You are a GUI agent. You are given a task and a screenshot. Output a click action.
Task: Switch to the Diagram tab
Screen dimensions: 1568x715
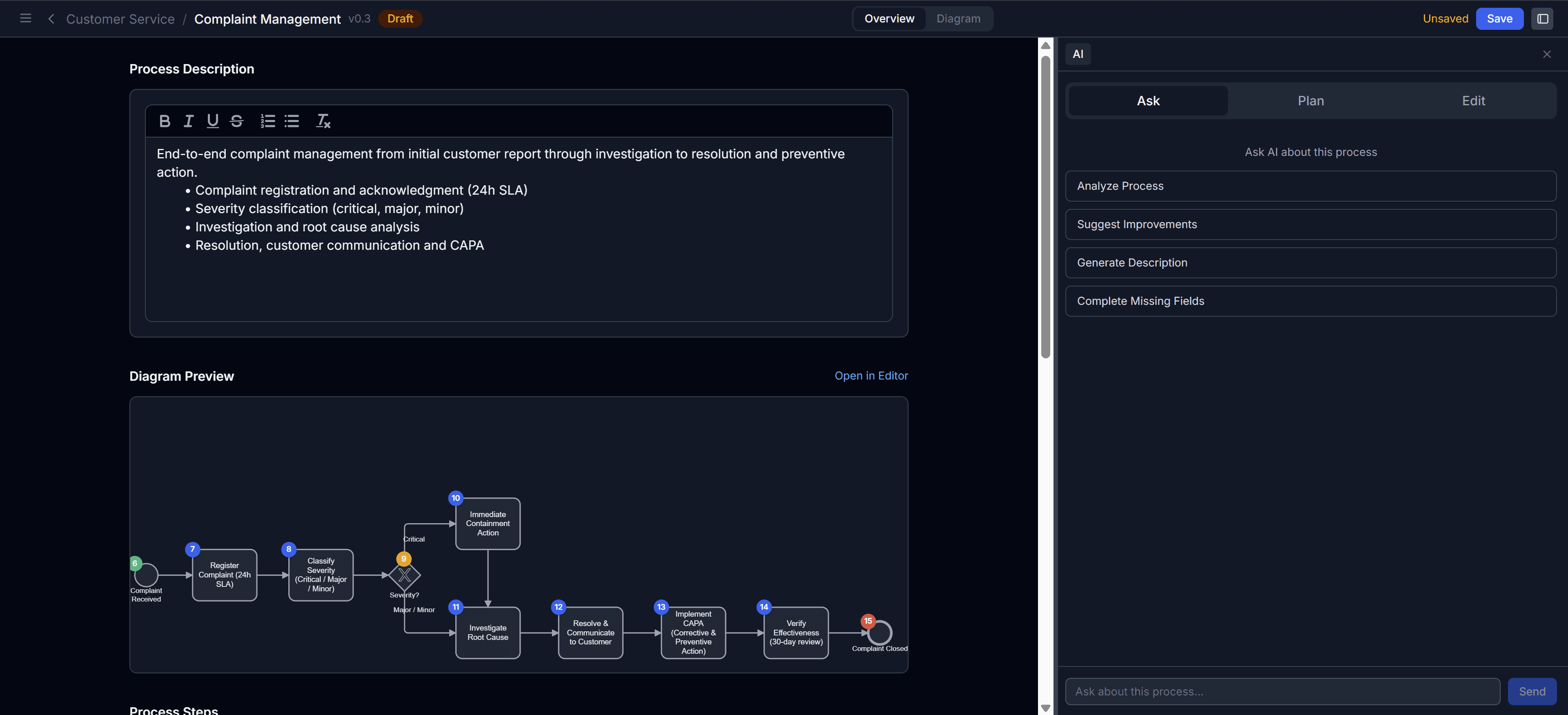958,18
